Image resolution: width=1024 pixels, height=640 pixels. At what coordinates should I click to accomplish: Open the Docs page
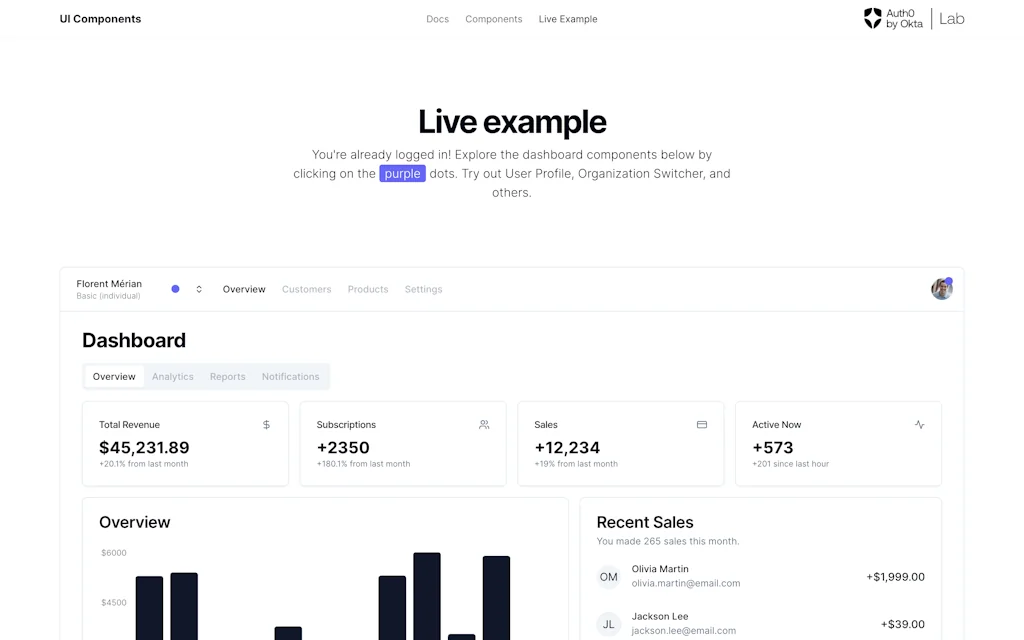pyautogui.click(x=437, y=18)
